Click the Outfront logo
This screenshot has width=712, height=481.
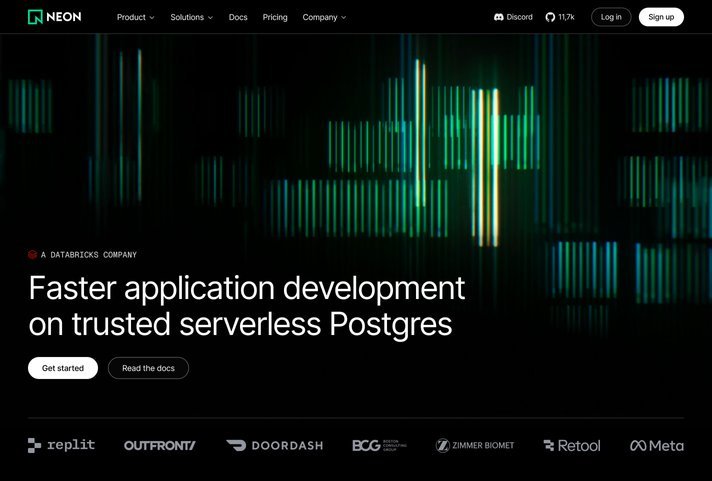[160, 445]
